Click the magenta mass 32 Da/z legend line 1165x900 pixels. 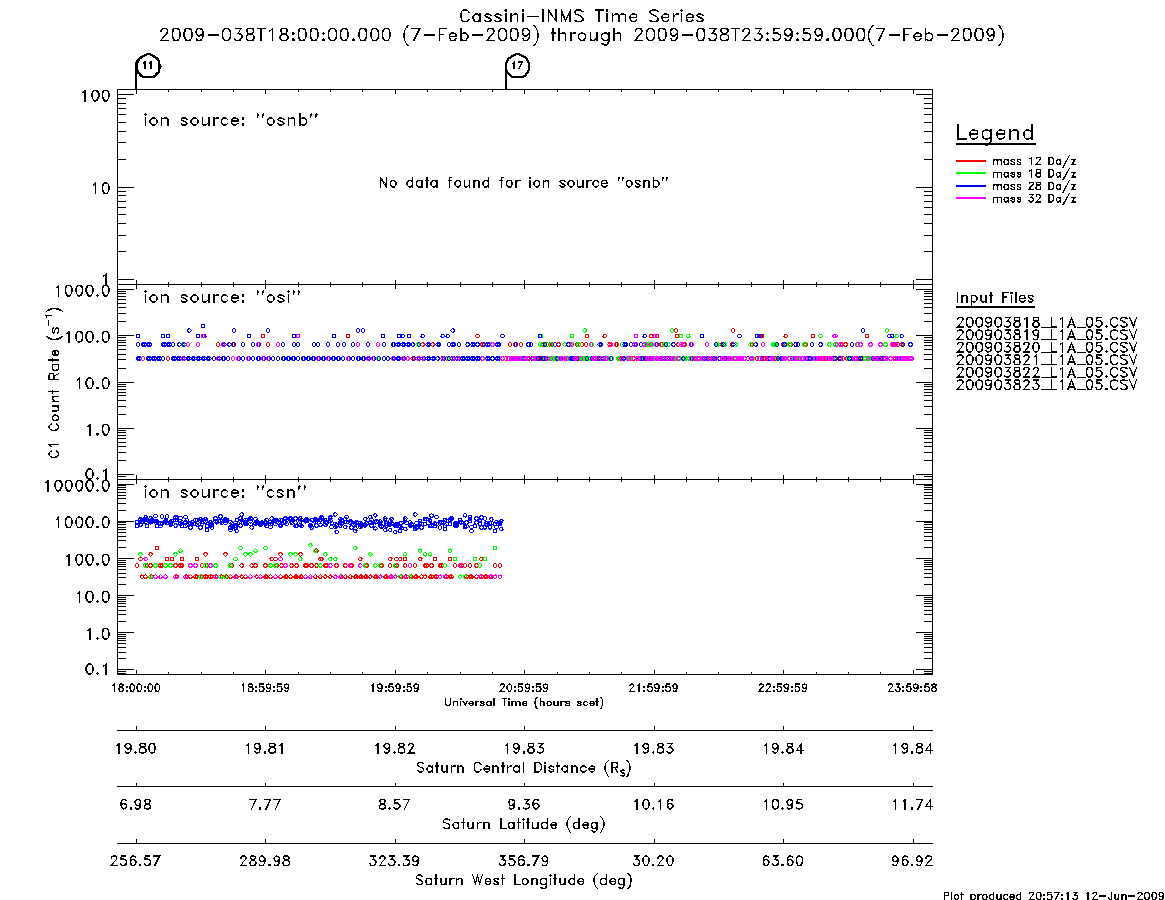[x=970, y=198]
